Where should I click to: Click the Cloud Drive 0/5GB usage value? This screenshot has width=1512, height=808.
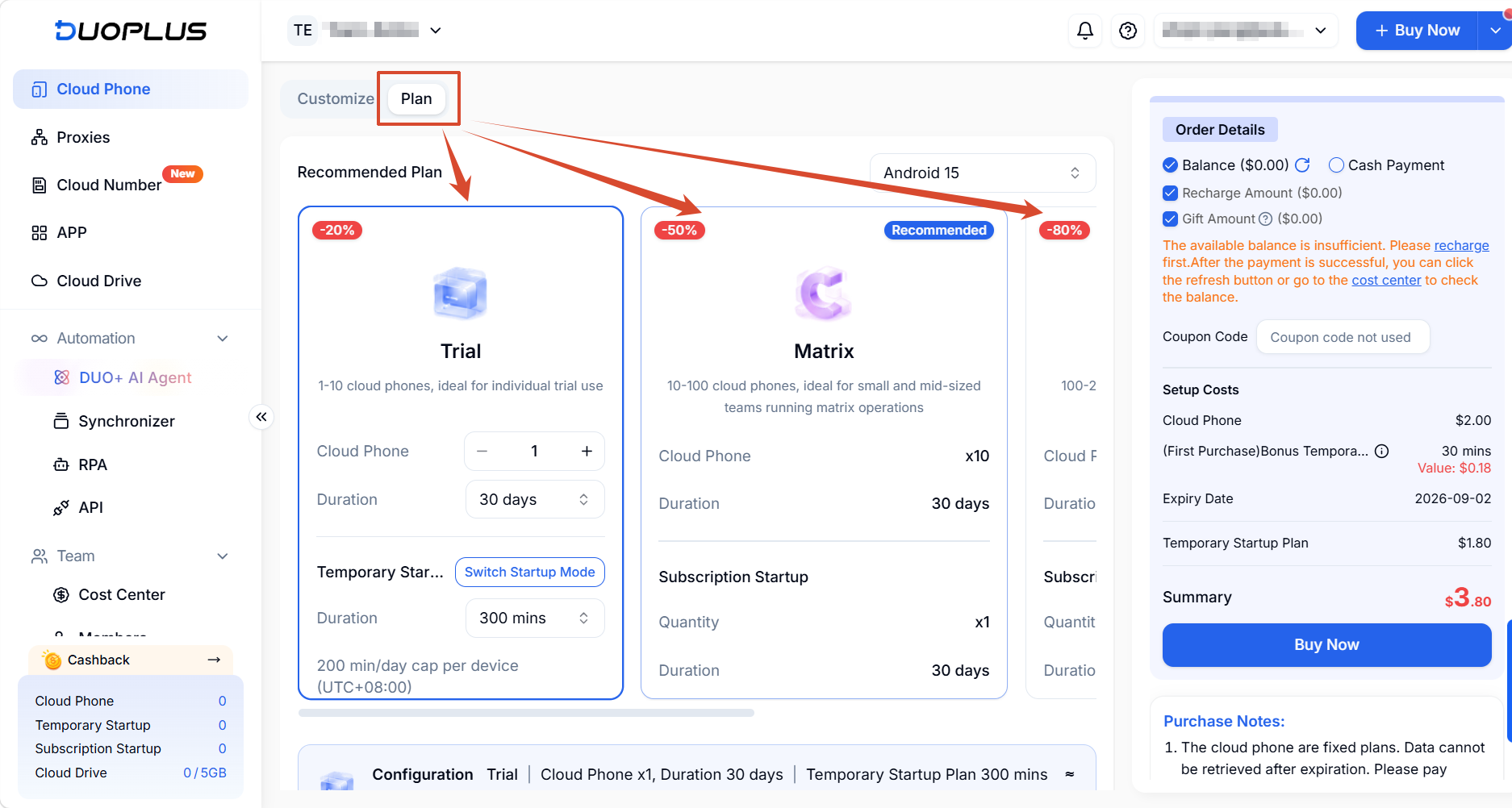coord(205,773)
